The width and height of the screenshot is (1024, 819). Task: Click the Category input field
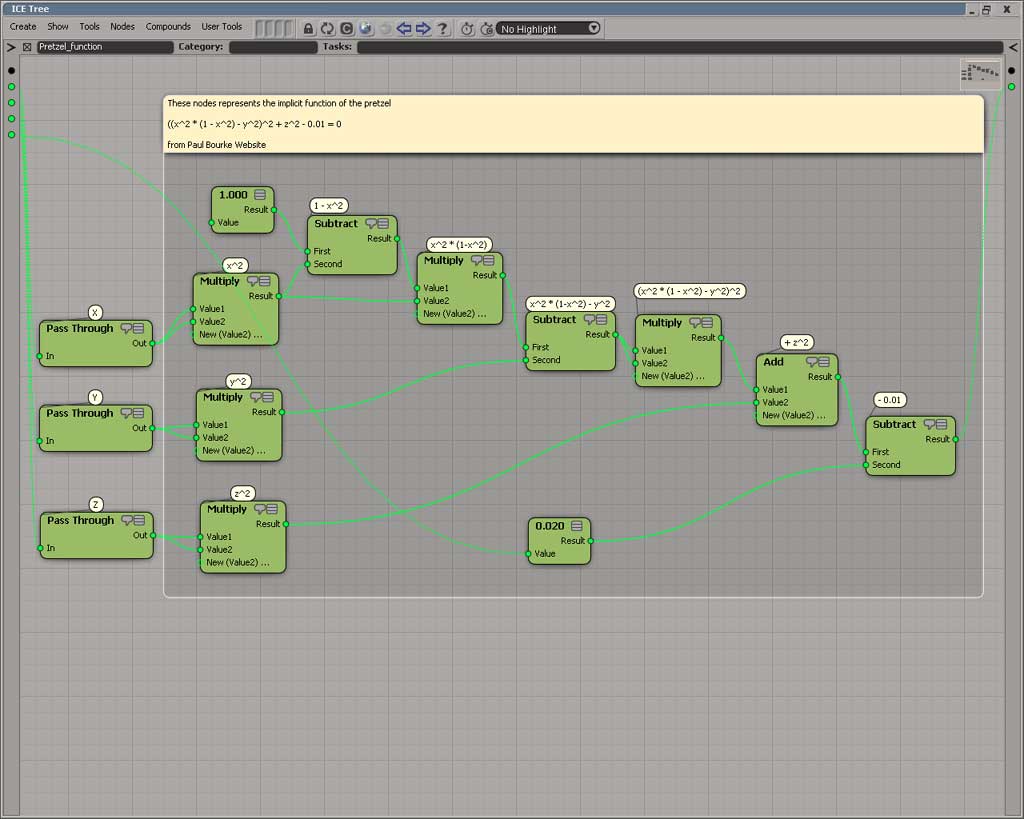[273, 47]
